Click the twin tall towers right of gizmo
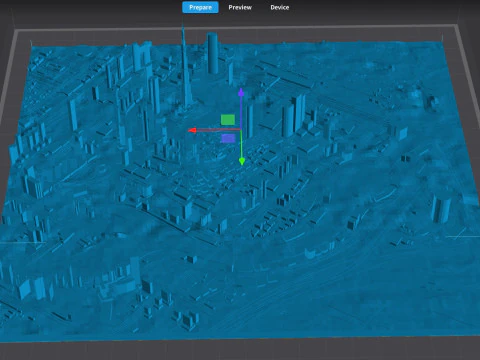Image resolution: width=480 pixels, height=360 pixels. pos(293,115)
